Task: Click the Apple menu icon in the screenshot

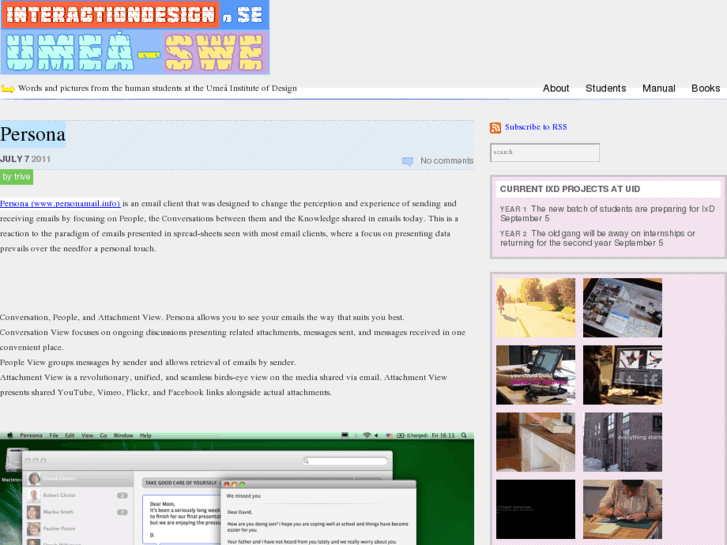Action: pos(9,436)
